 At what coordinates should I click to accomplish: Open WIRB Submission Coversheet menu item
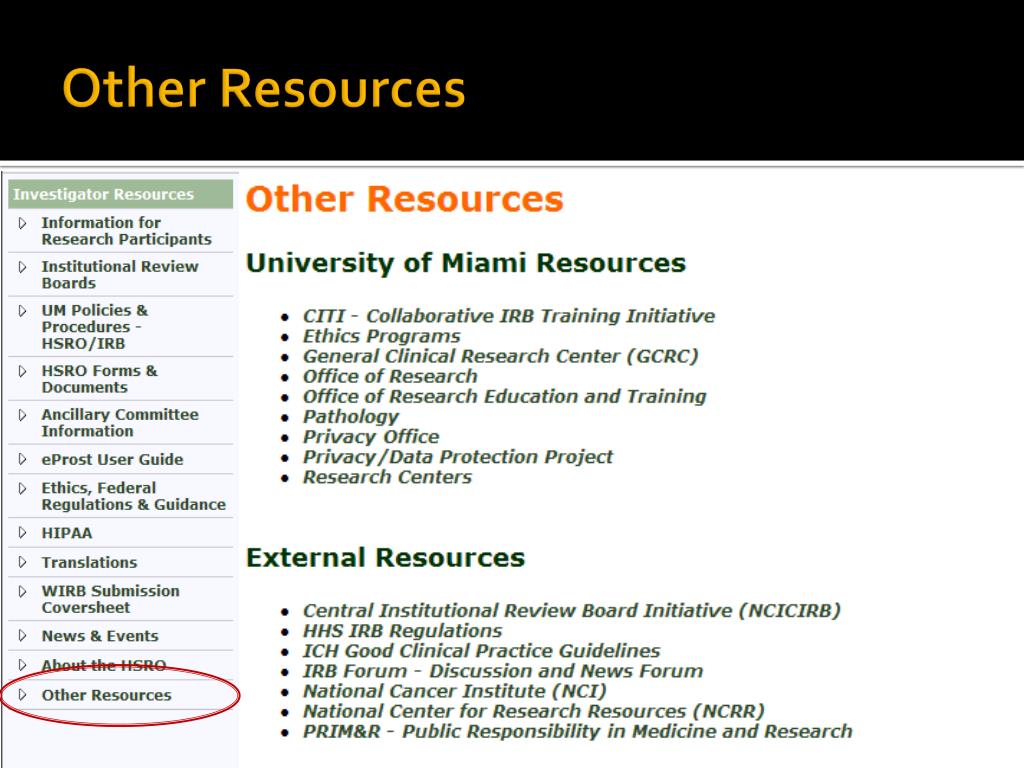coord(110,599)
